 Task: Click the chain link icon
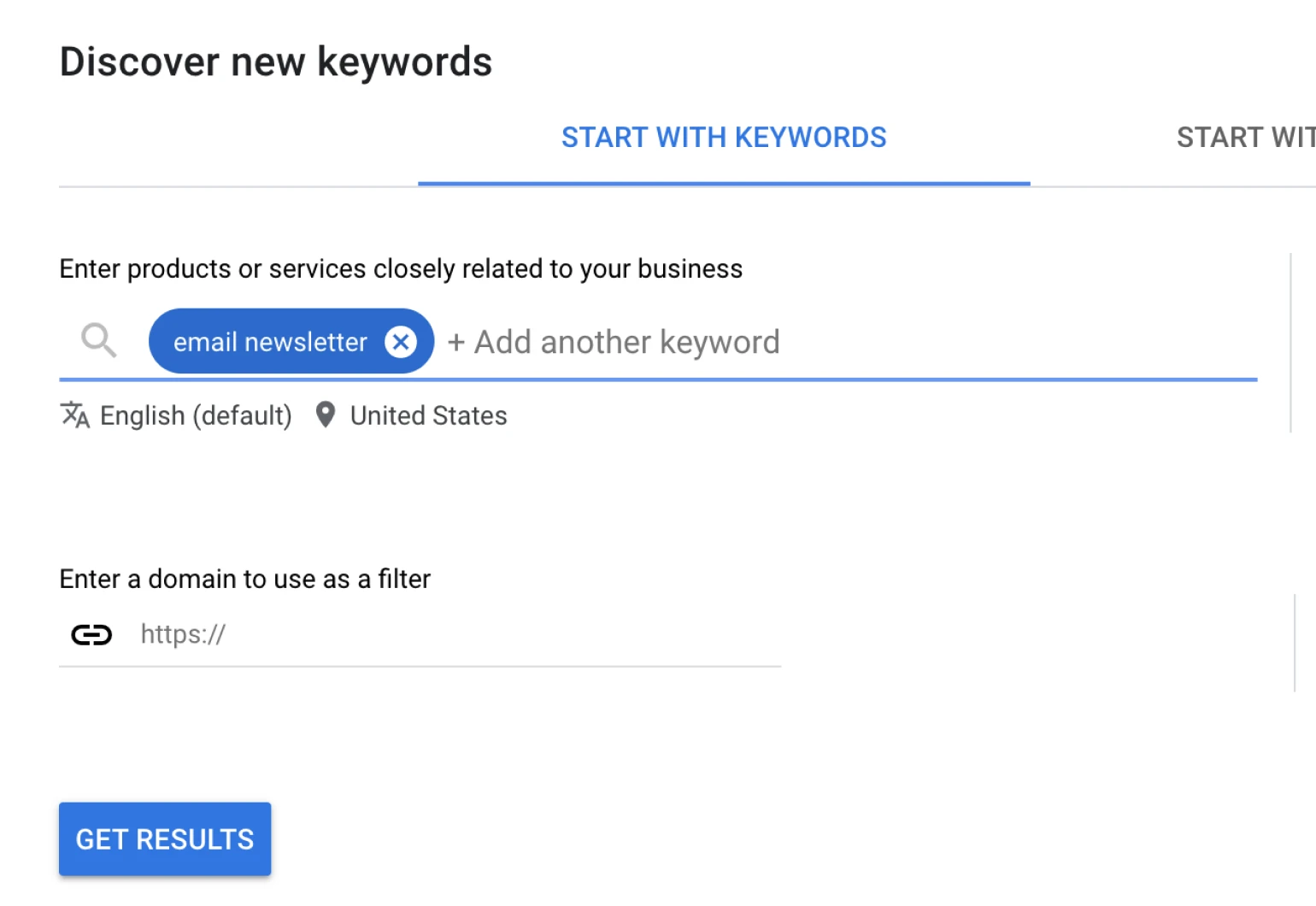(91, 634)
